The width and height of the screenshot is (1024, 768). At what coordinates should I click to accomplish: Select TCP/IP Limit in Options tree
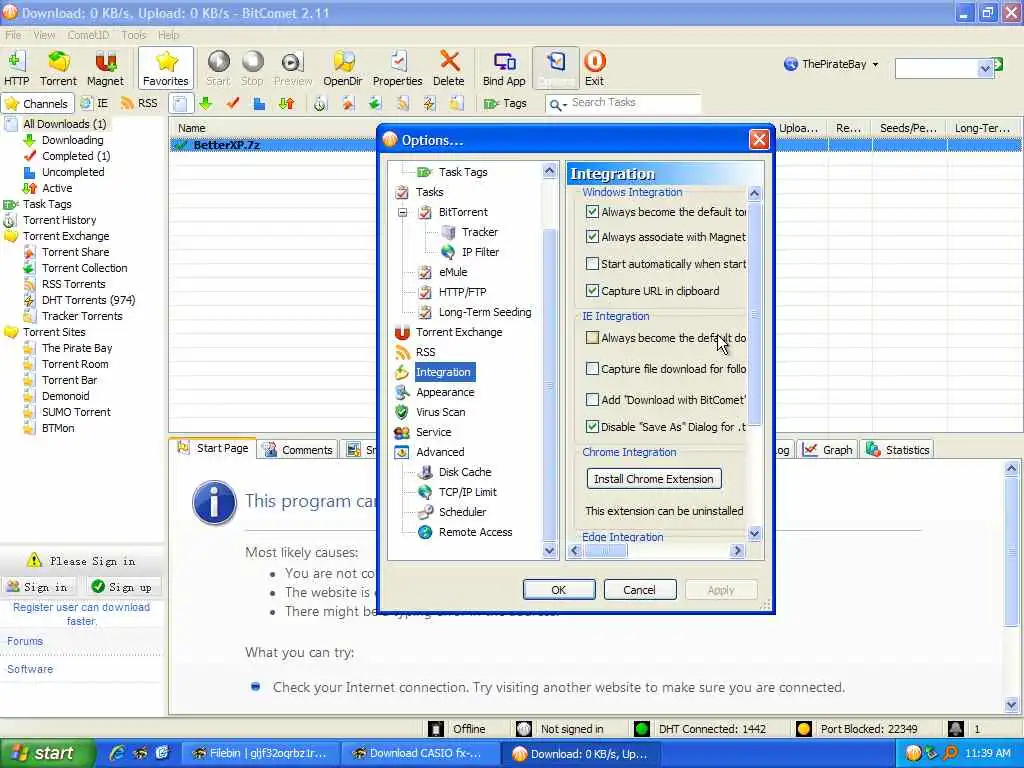[x=468, y=492]
